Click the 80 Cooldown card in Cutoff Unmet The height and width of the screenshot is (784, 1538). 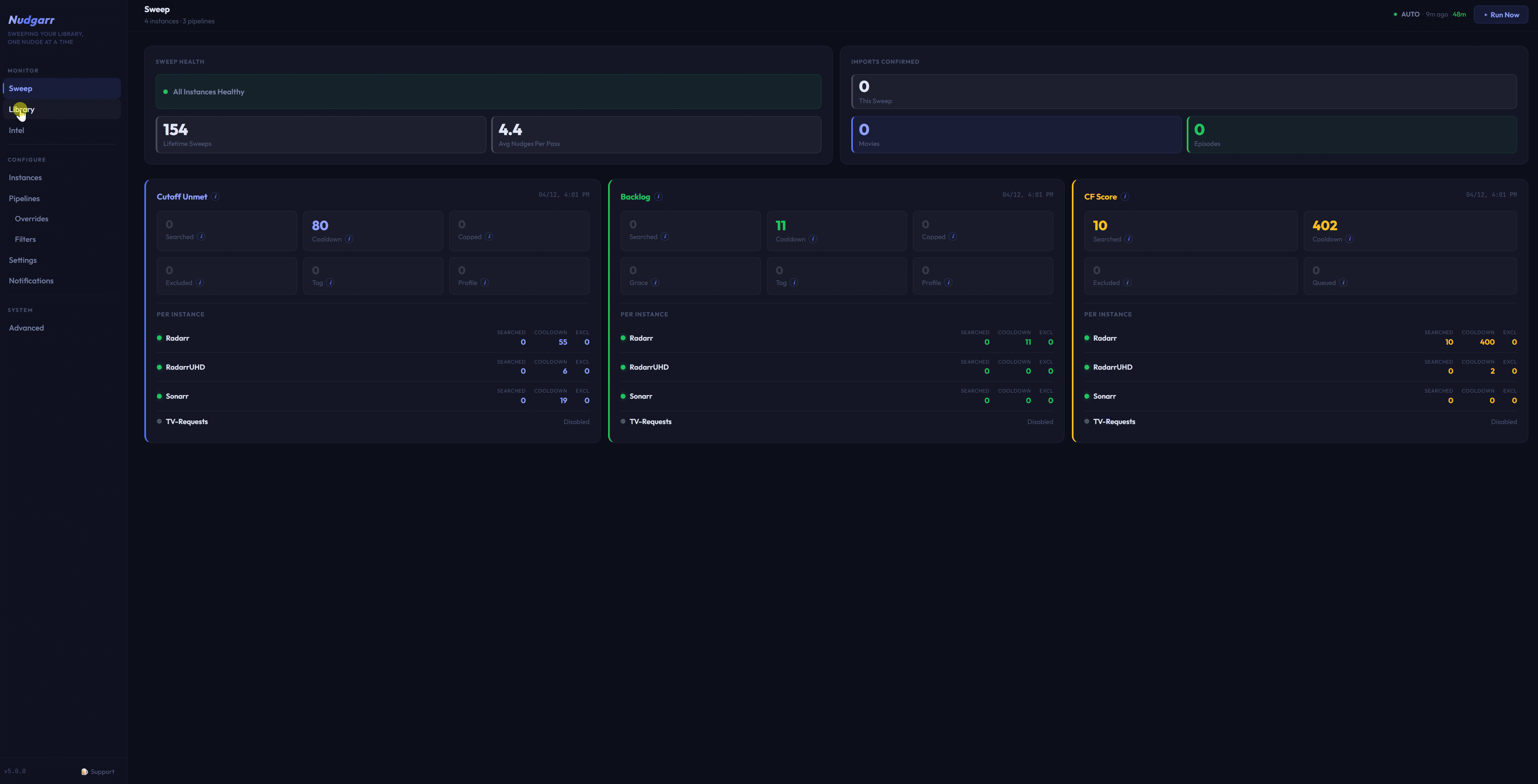(373, 231)
